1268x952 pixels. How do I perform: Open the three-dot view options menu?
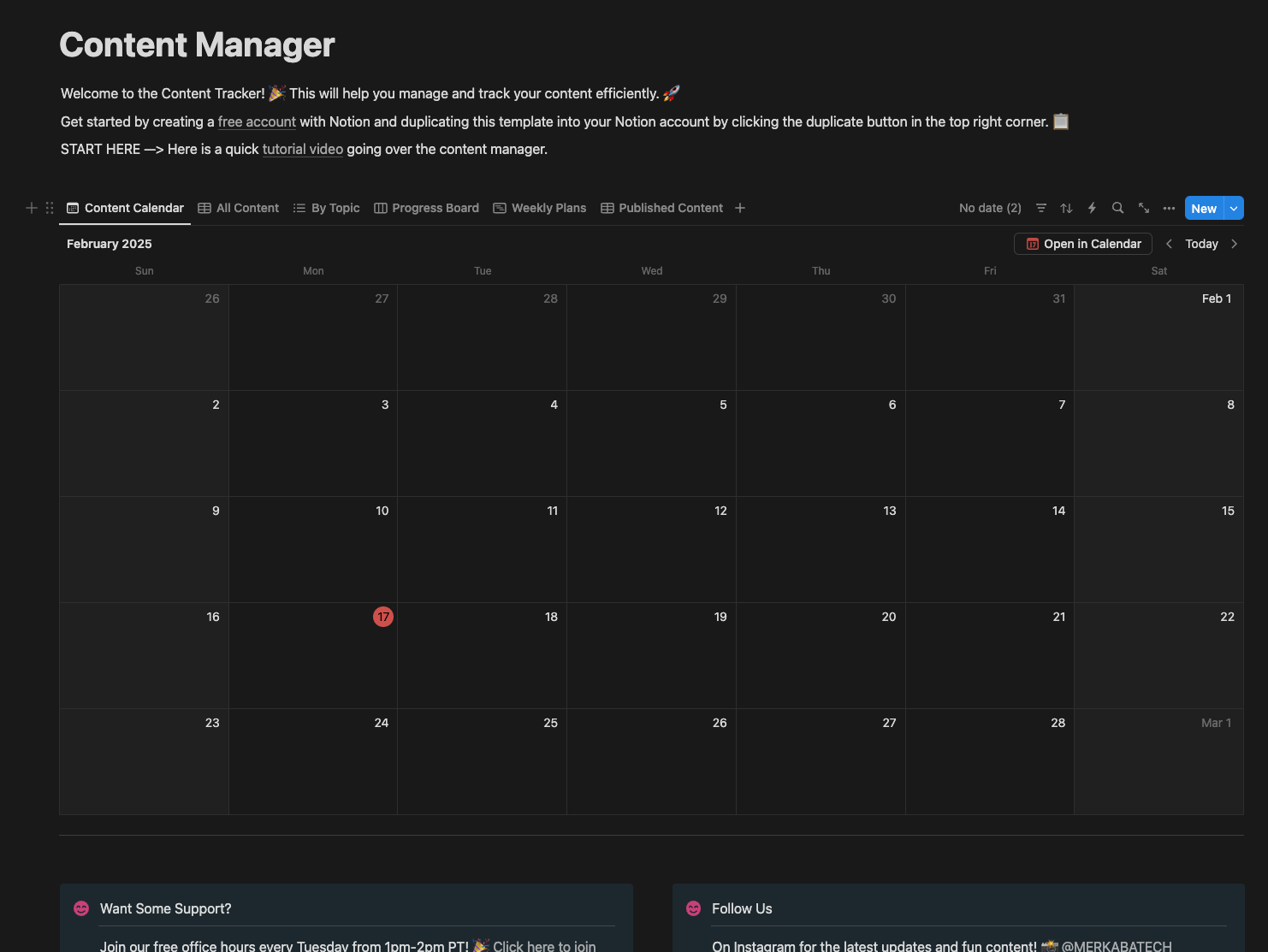(1169, 208)
